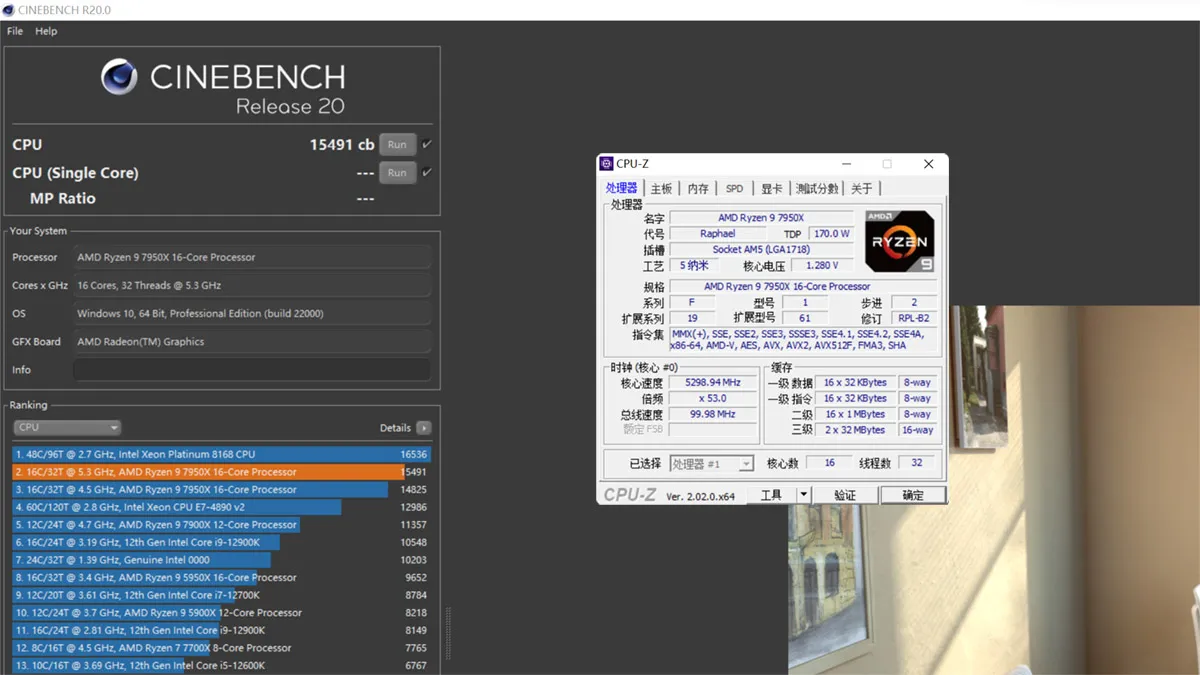This screenshot has height=675, width=1200.
Task: Select ranking row Ryzen 7 7700X 8-Core
Action: coord(222,648)
